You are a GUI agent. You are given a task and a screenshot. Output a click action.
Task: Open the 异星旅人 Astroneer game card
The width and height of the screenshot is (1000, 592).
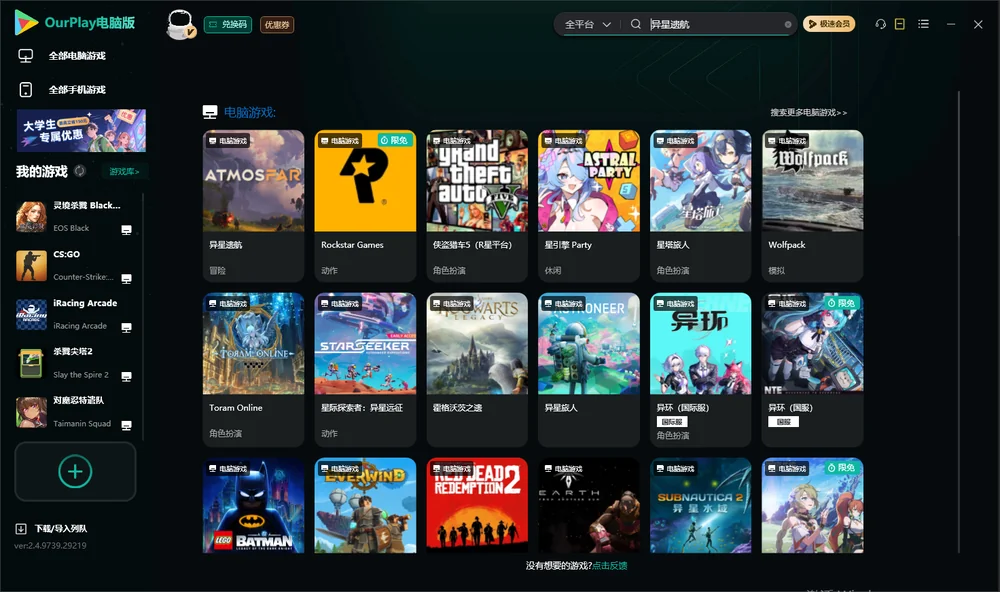(589, 370)
